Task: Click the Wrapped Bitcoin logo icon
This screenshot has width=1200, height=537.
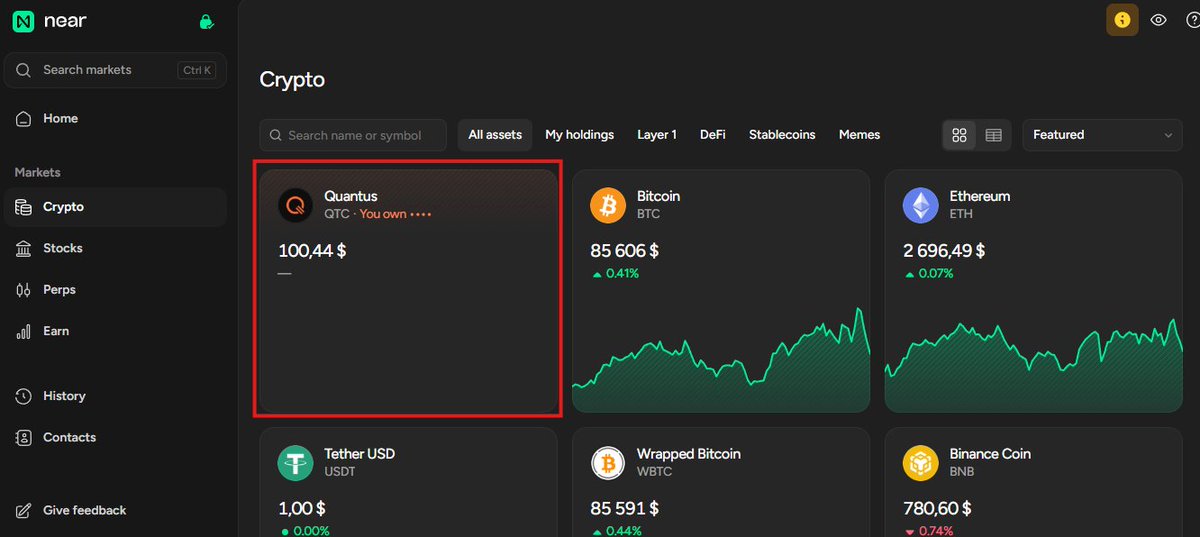Action: tap(608, 462)
